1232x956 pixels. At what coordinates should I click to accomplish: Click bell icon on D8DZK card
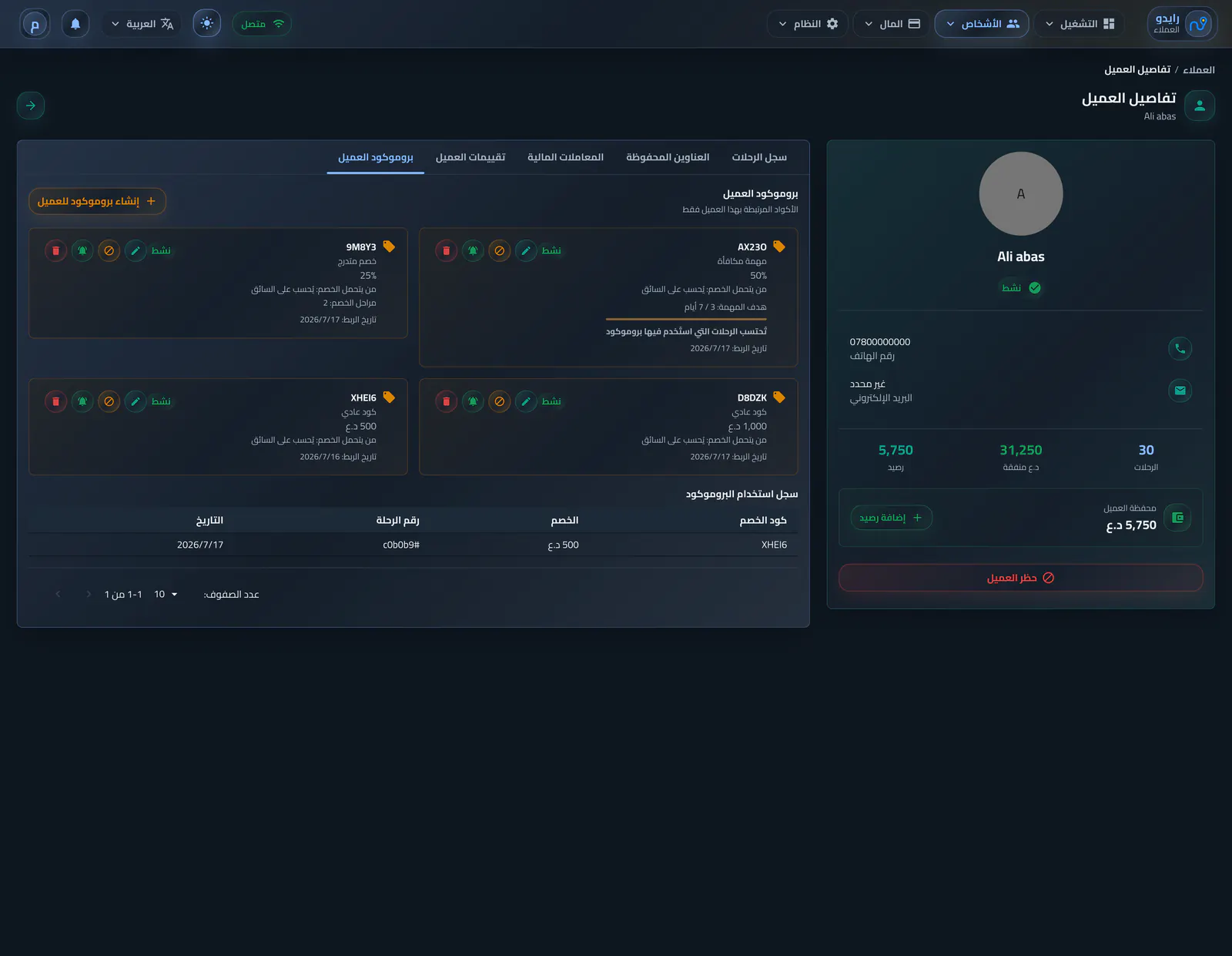point(473,401)
